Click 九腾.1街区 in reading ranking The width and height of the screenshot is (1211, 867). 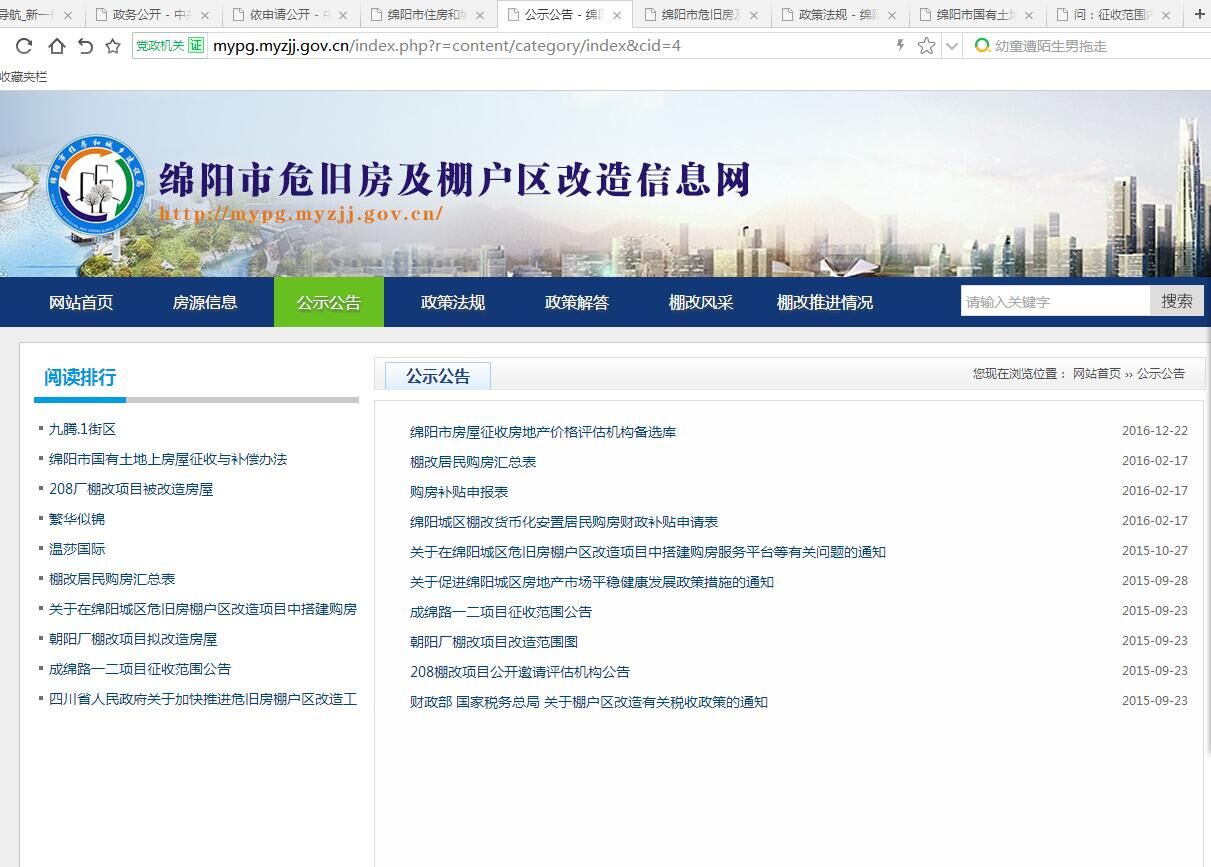[x=82, y=429]
